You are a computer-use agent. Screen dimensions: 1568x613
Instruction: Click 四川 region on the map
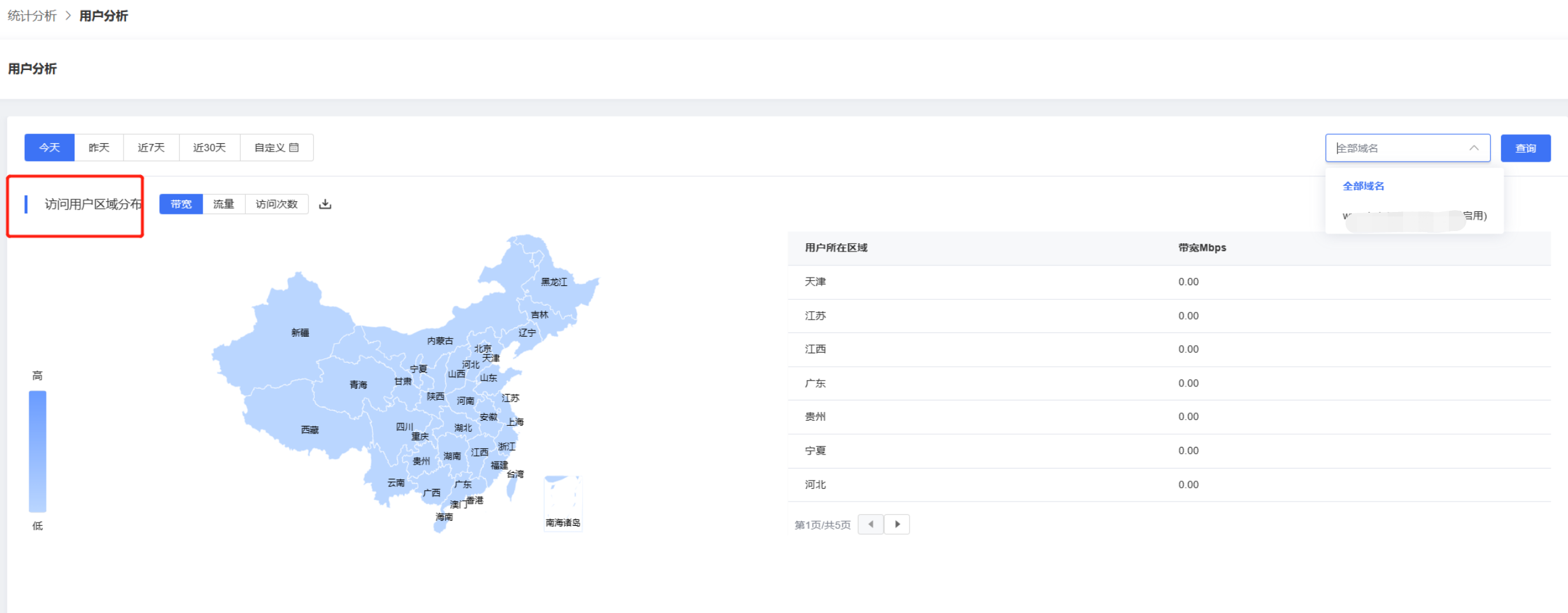coord(405,427)
